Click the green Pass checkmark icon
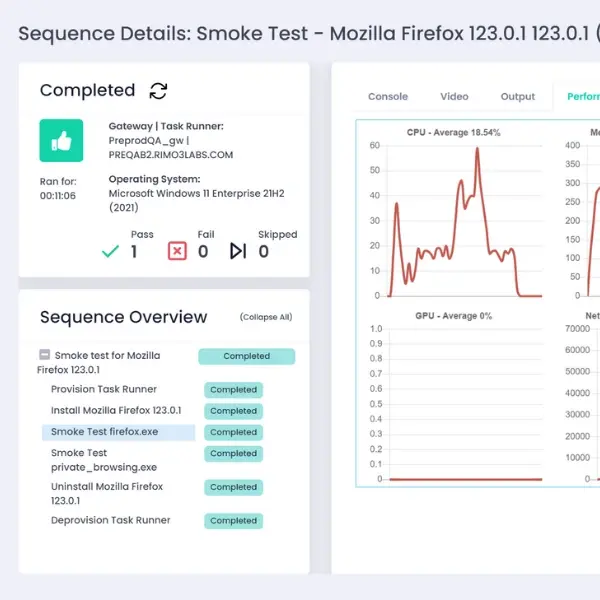600x600 pixels. [110, 251]
